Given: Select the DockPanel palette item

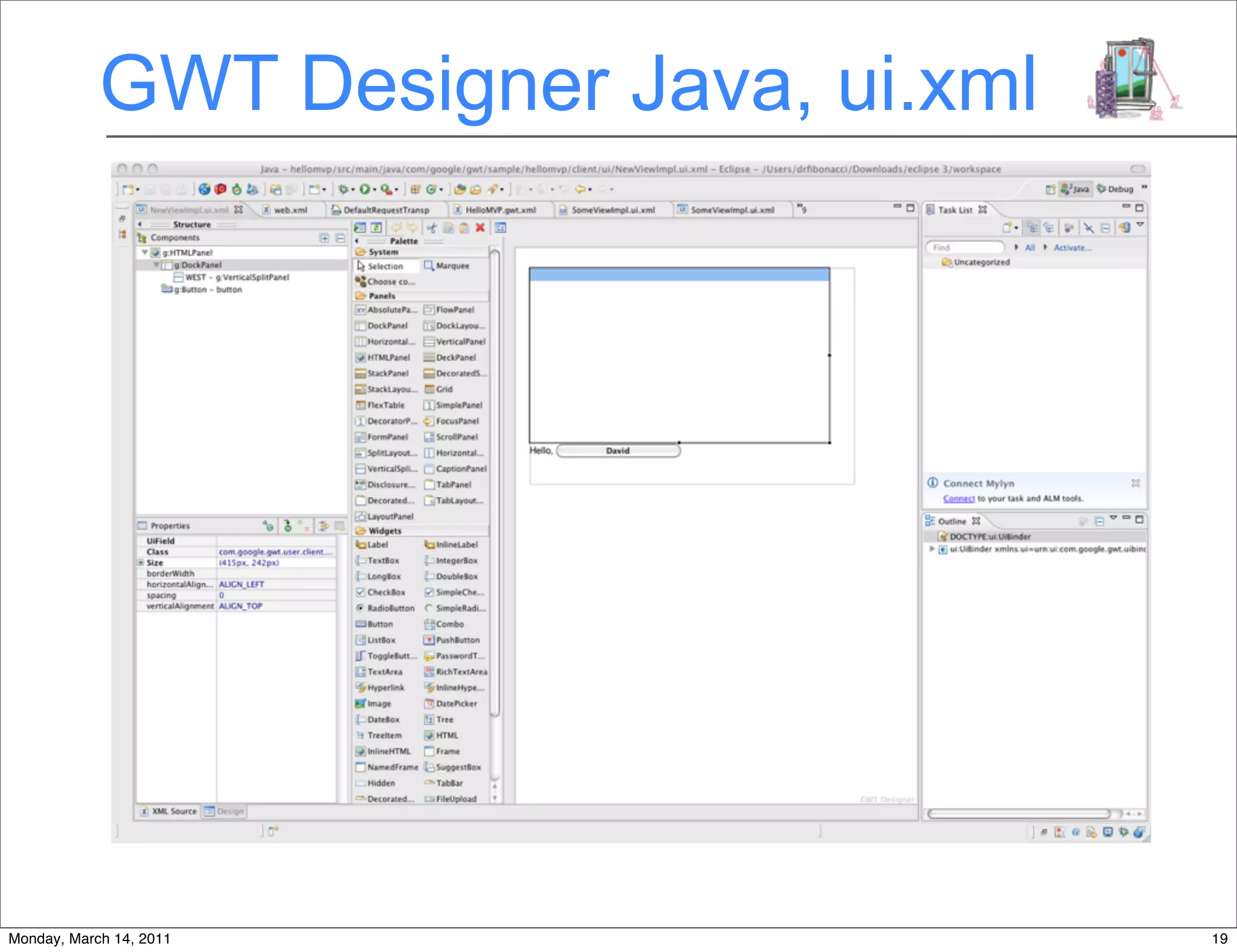Looking at the screenshot, I should pos(382,326).
